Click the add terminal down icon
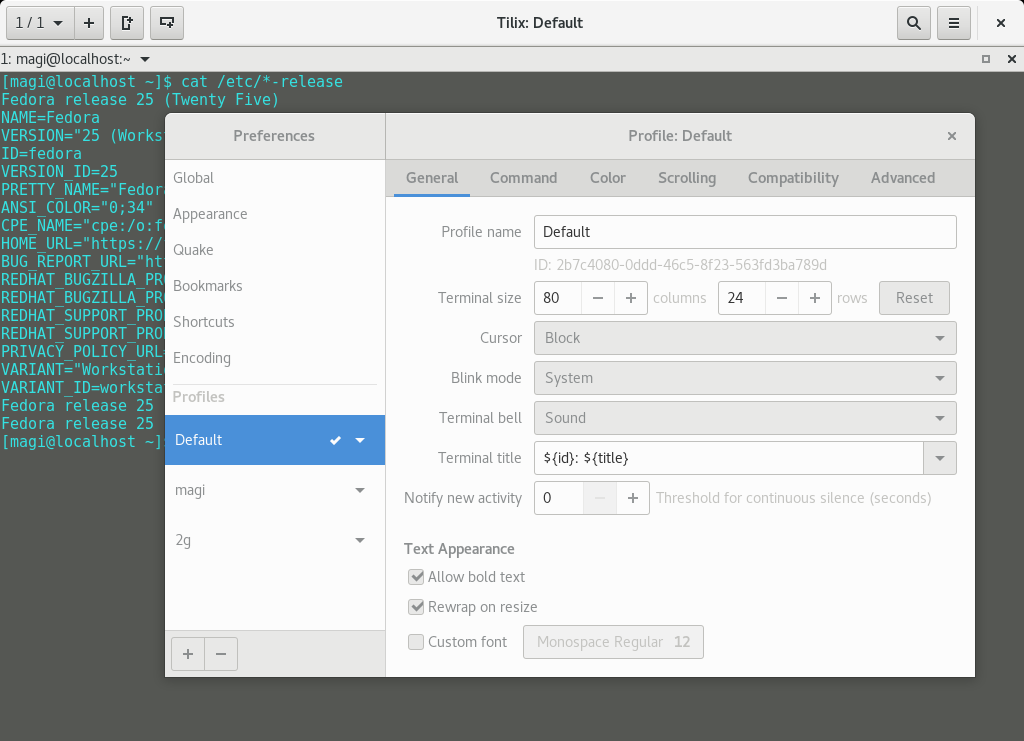 tap(167, 23)
